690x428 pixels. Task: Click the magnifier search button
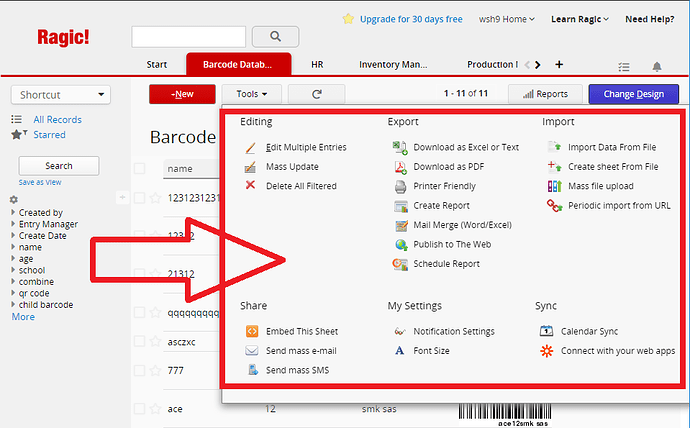pyautogui.click(x=275, y=37)
